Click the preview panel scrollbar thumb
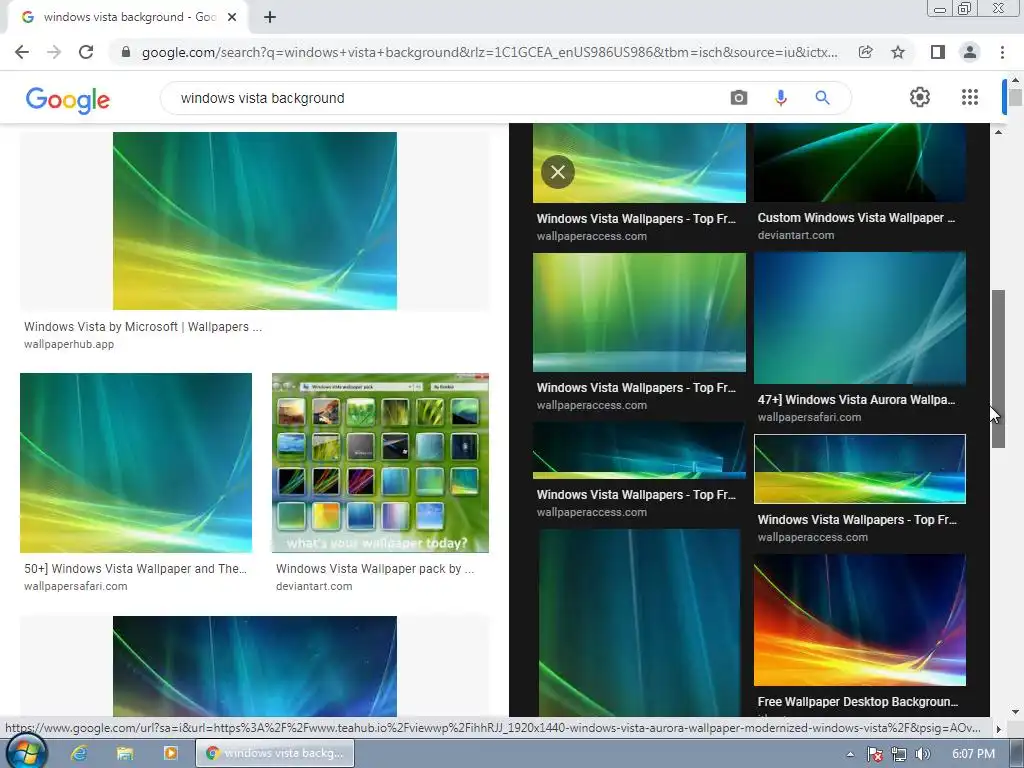Screen dimensions: 1024x768 (x=999, y=369)
